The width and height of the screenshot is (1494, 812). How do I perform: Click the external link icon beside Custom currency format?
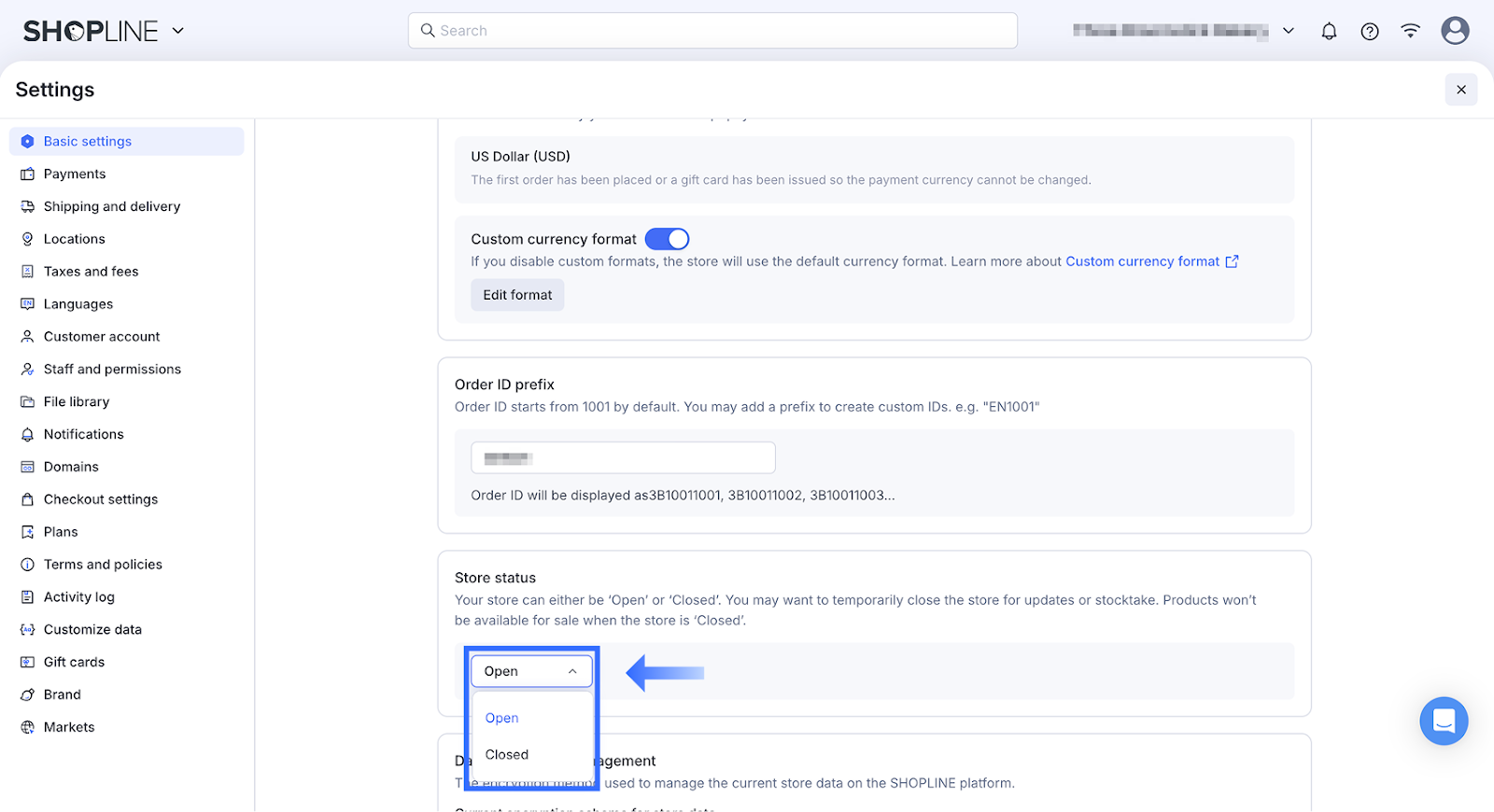[x=1233, y=261]
